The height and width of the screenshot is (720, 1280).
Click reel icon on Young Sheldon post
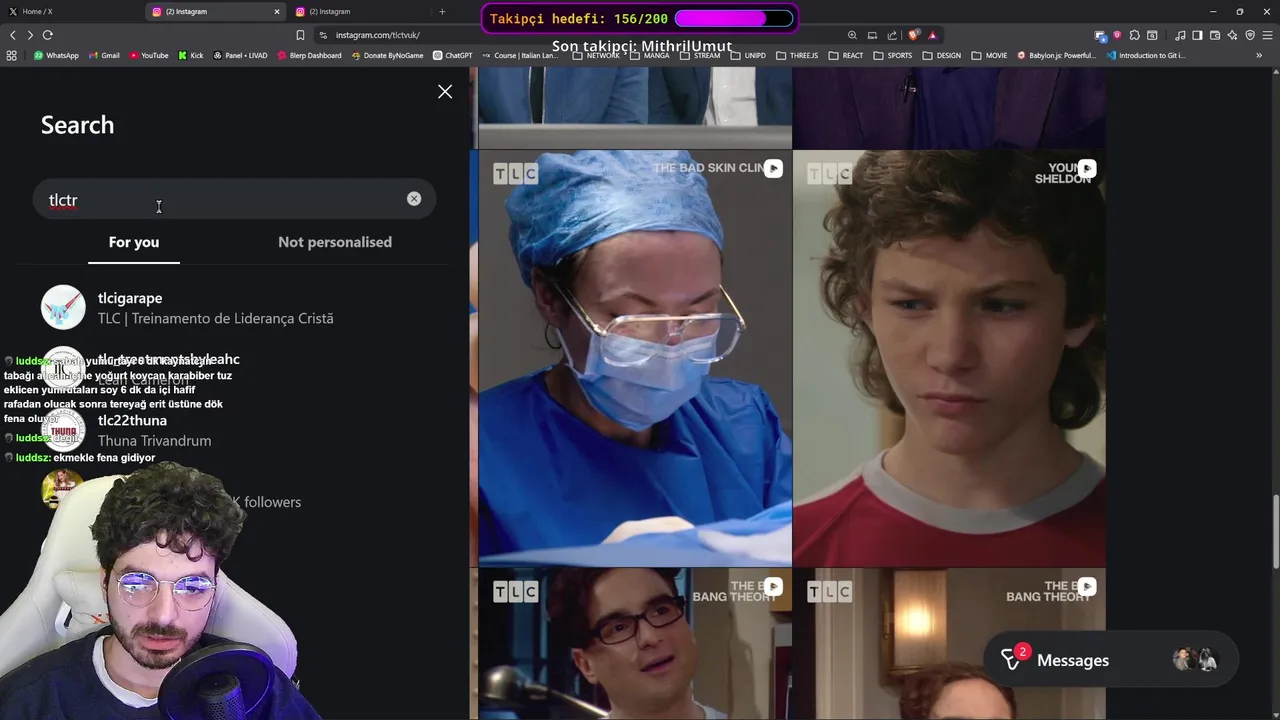pos(1087,169)
